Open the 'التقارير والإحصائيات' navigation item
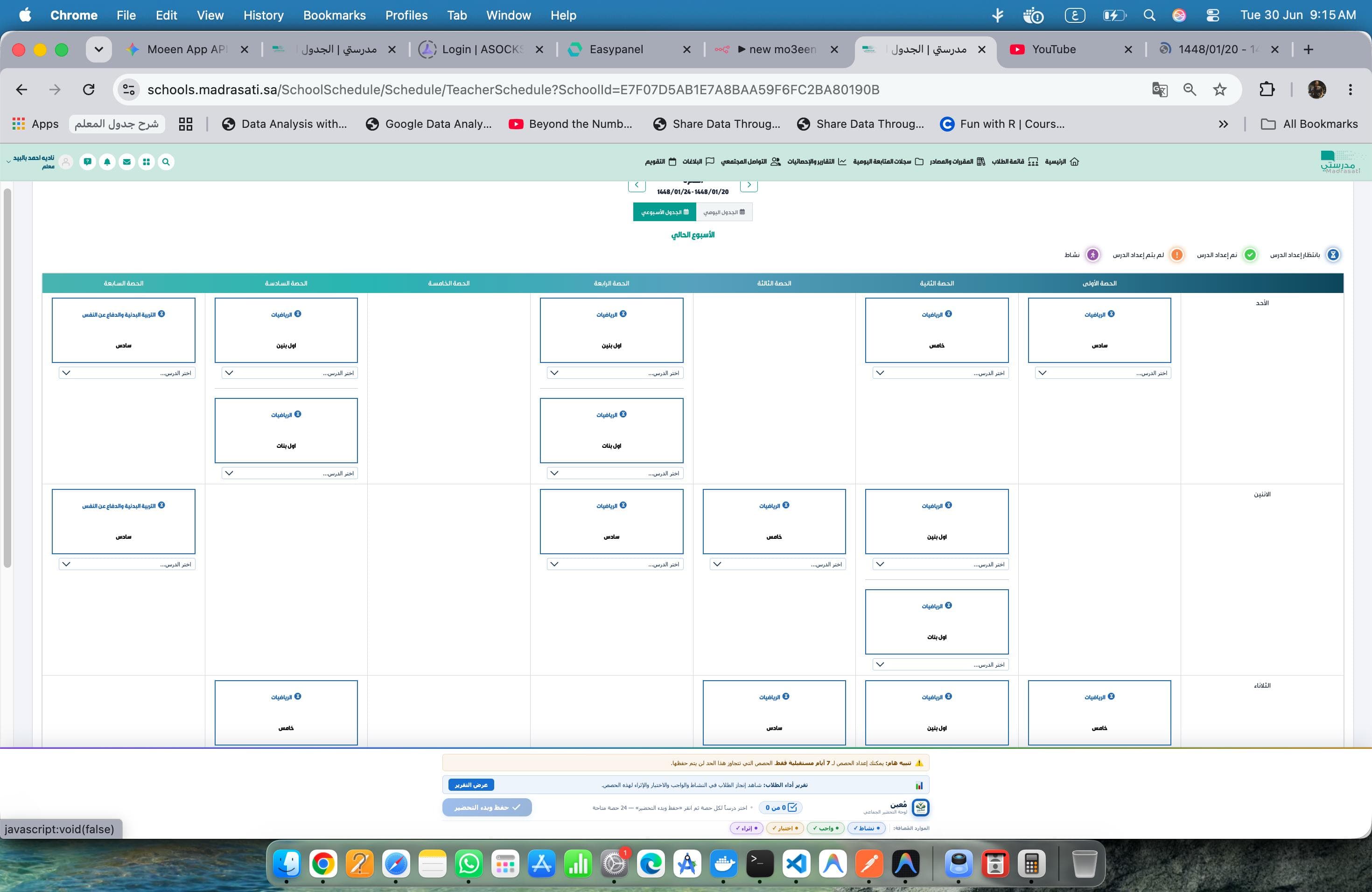 click(817, 162)
